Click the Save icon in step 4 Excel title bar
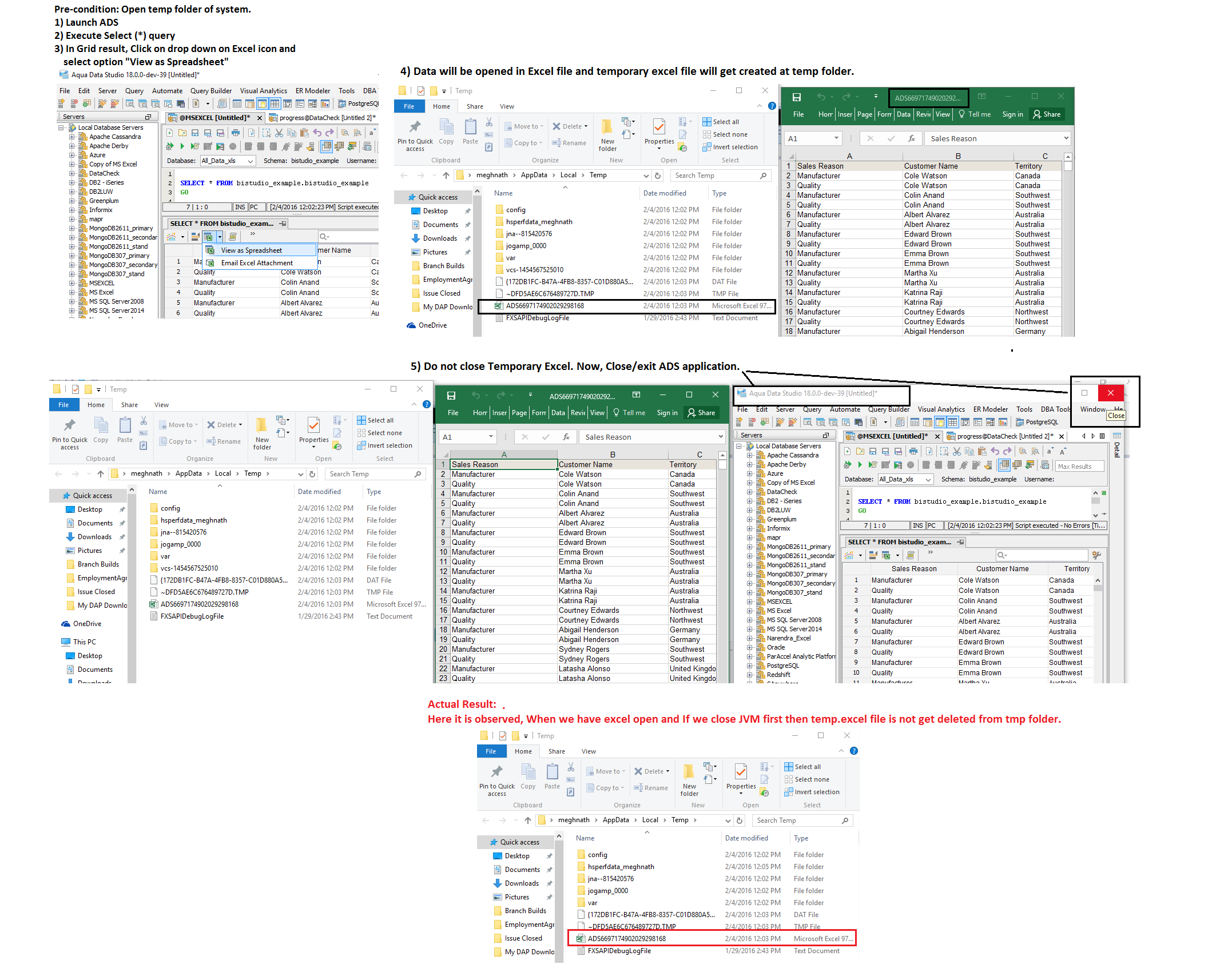 pos(796,97)
